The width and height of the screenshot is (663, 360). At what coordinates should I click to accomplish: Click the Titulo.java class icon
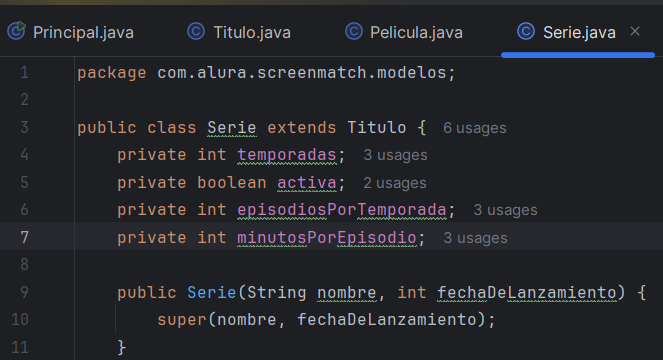pyautogui.click(x=196, y=31)
